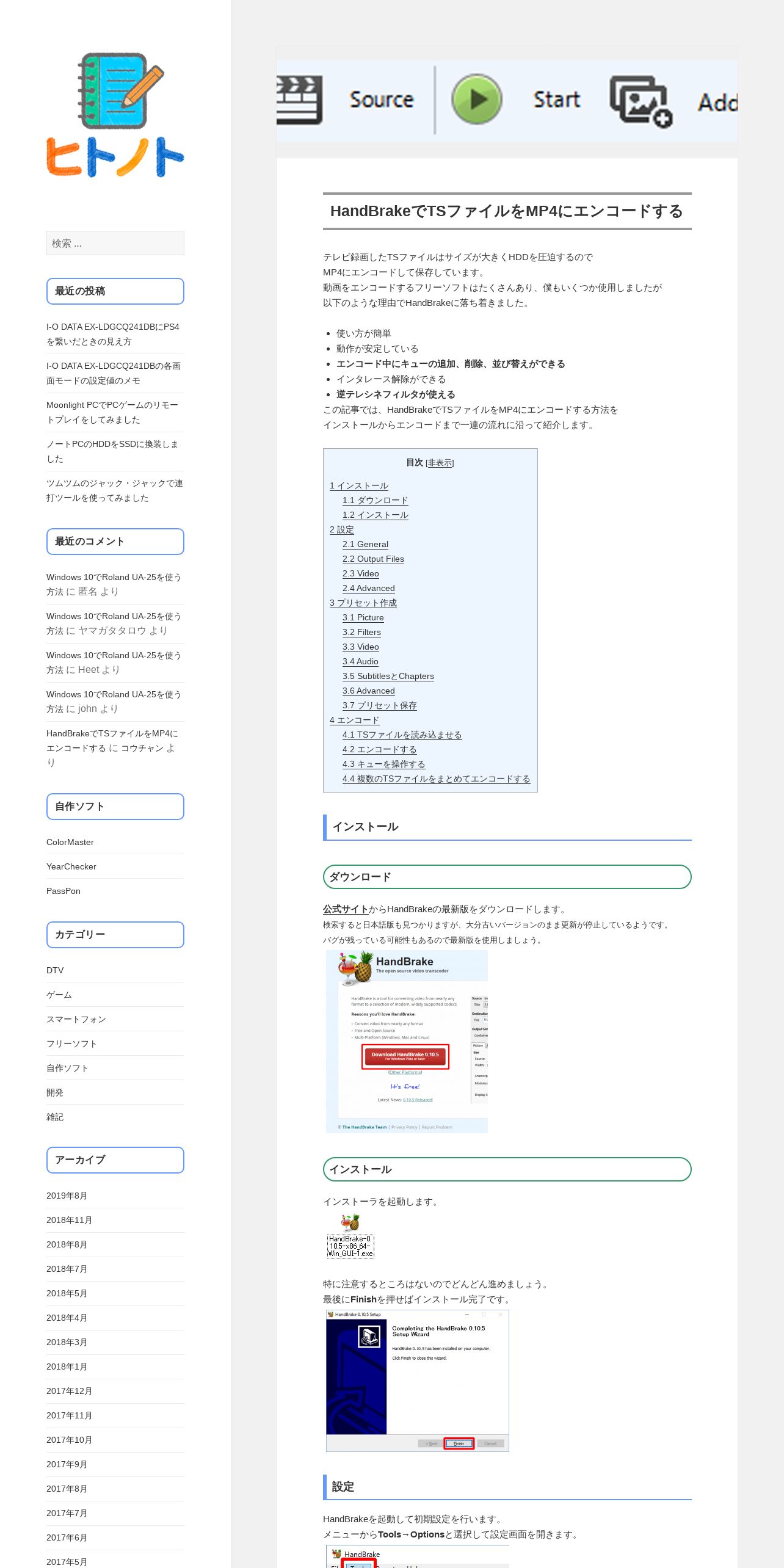Jump to TOC item 3.1 Picture
Image resolution: width=784 pixels, height=1568 pixels.
pos(363,617)
